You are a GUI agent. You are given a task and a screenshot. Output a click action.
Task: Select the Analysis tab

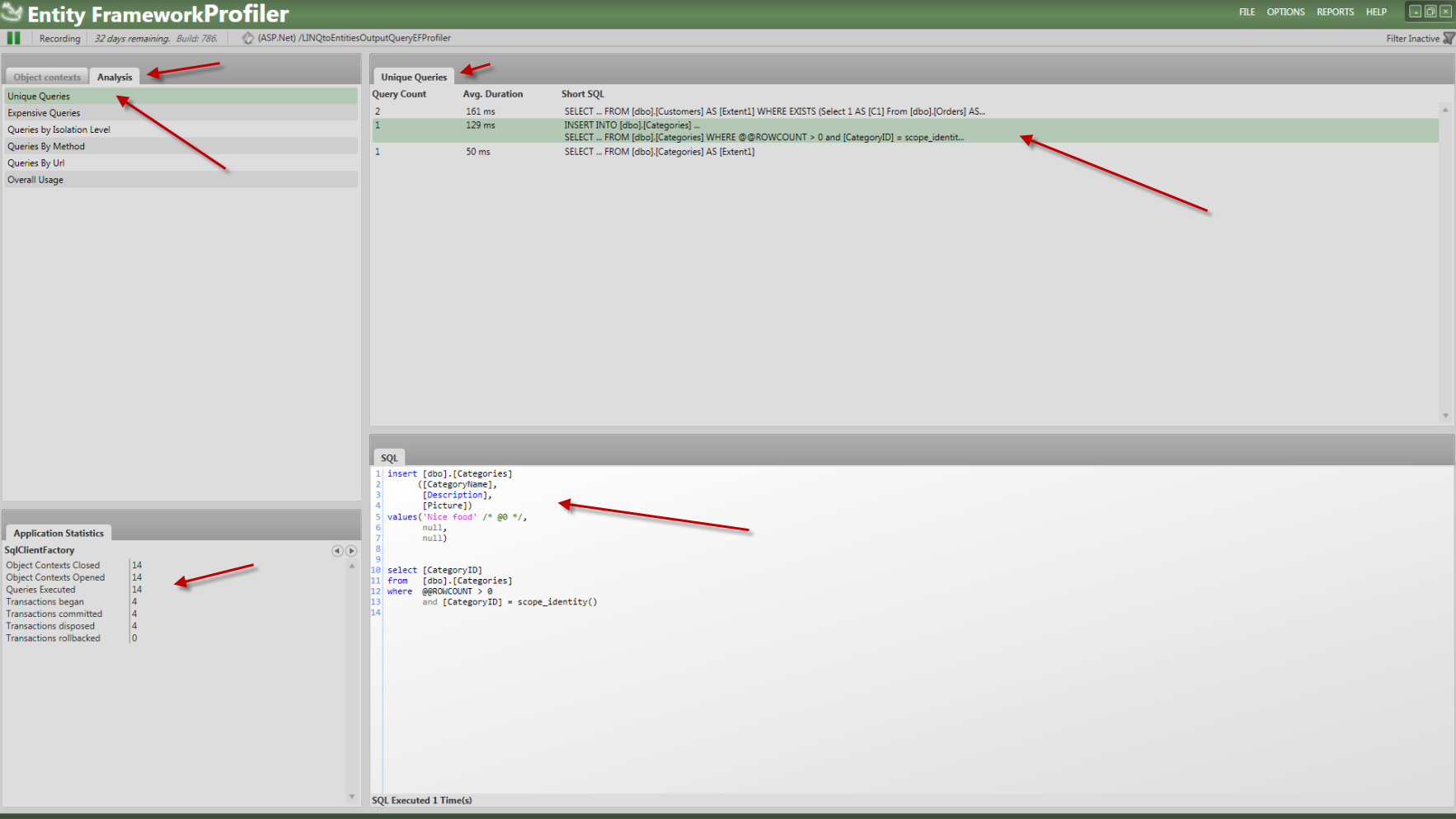click(115, 77)
